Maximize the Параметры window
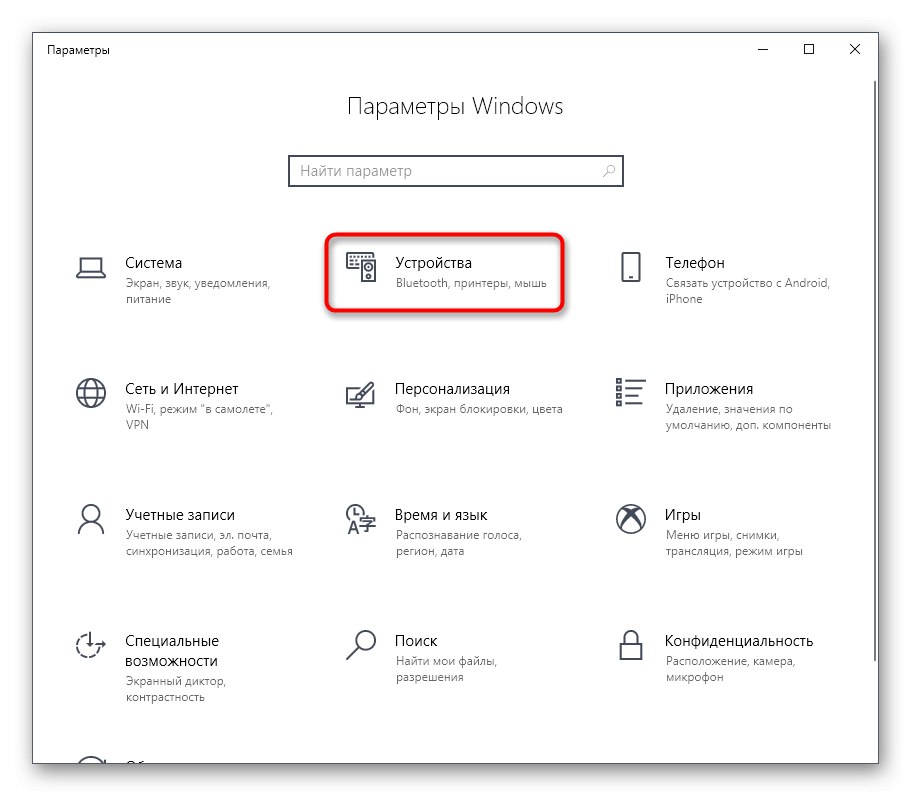Screen dimensions: 911x796 (809, 49)
